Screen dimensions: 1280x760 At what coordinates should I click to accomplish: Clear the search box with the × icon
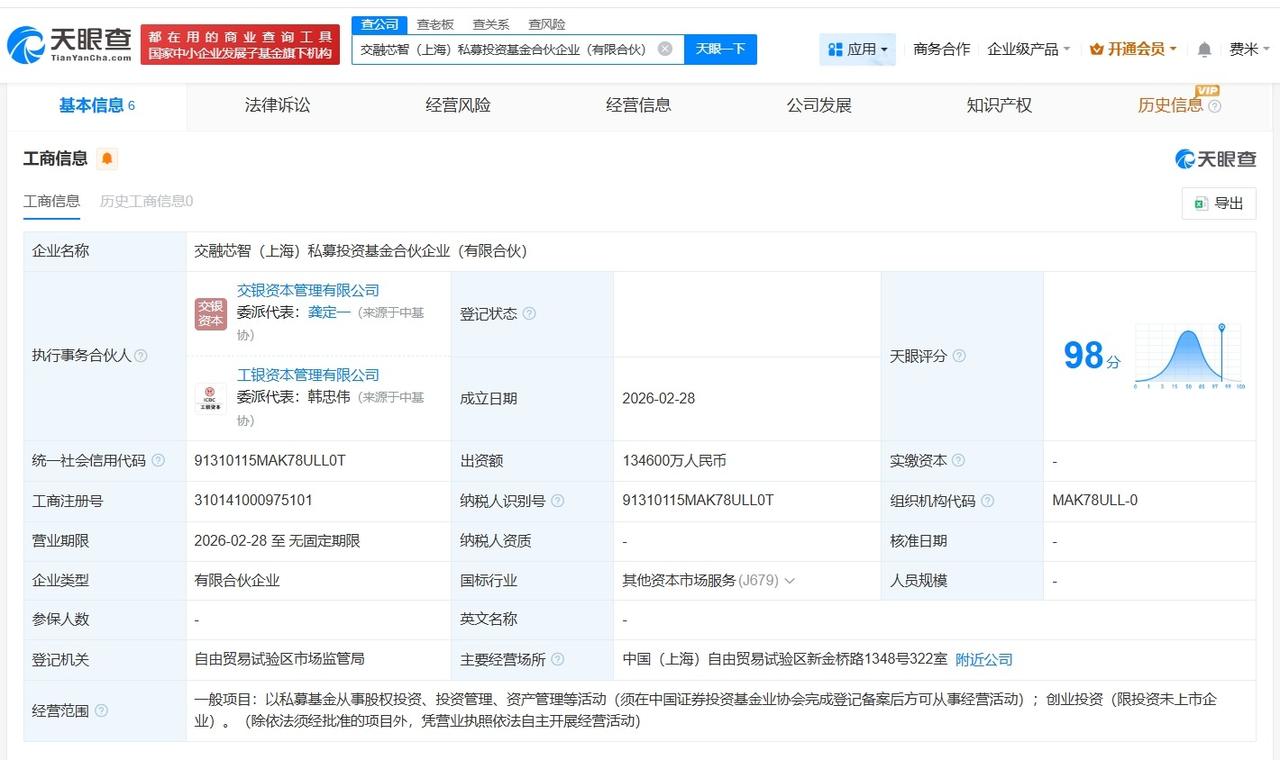[x=663, y=48]
